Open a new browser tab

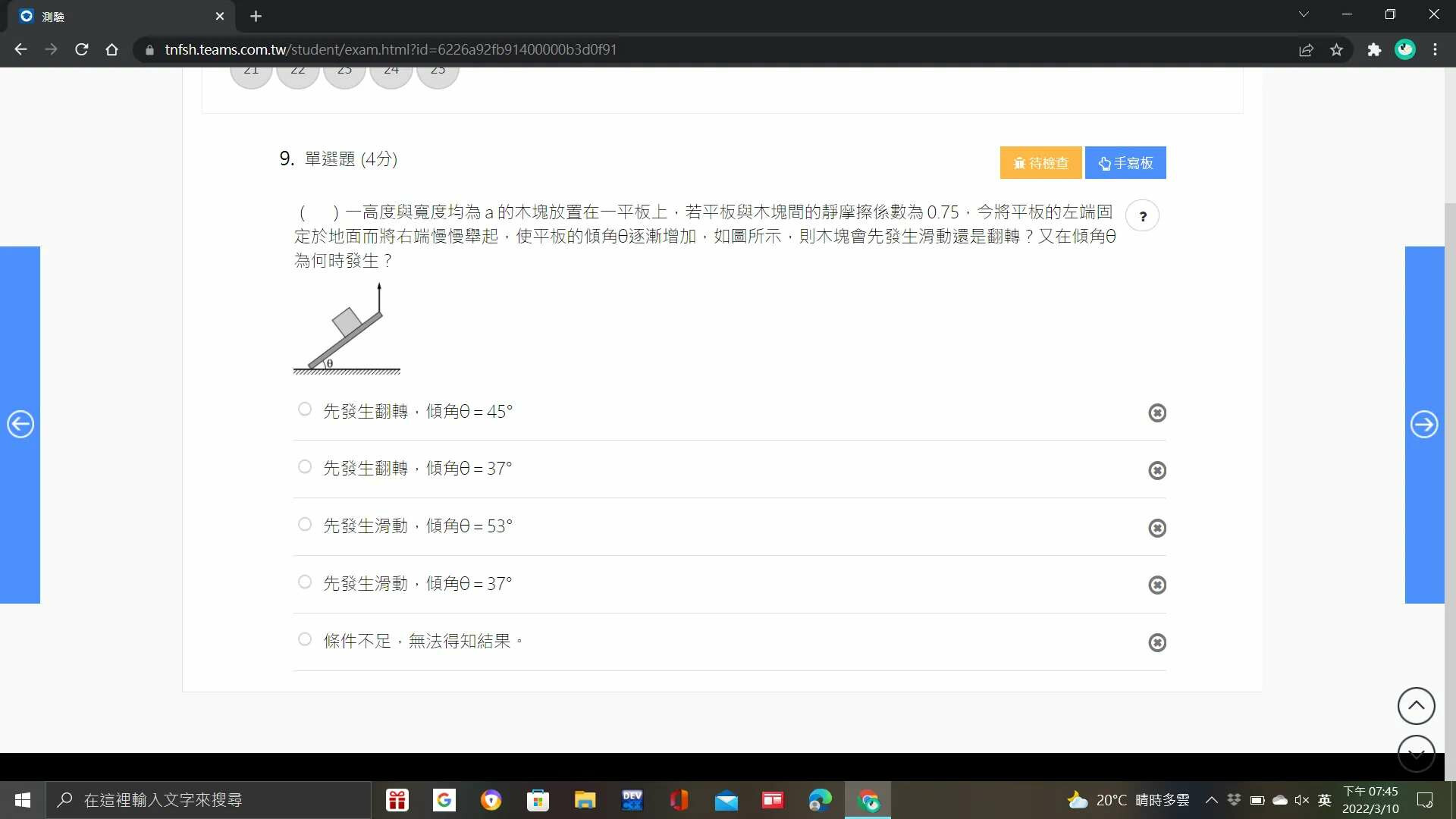pos(256,16)
